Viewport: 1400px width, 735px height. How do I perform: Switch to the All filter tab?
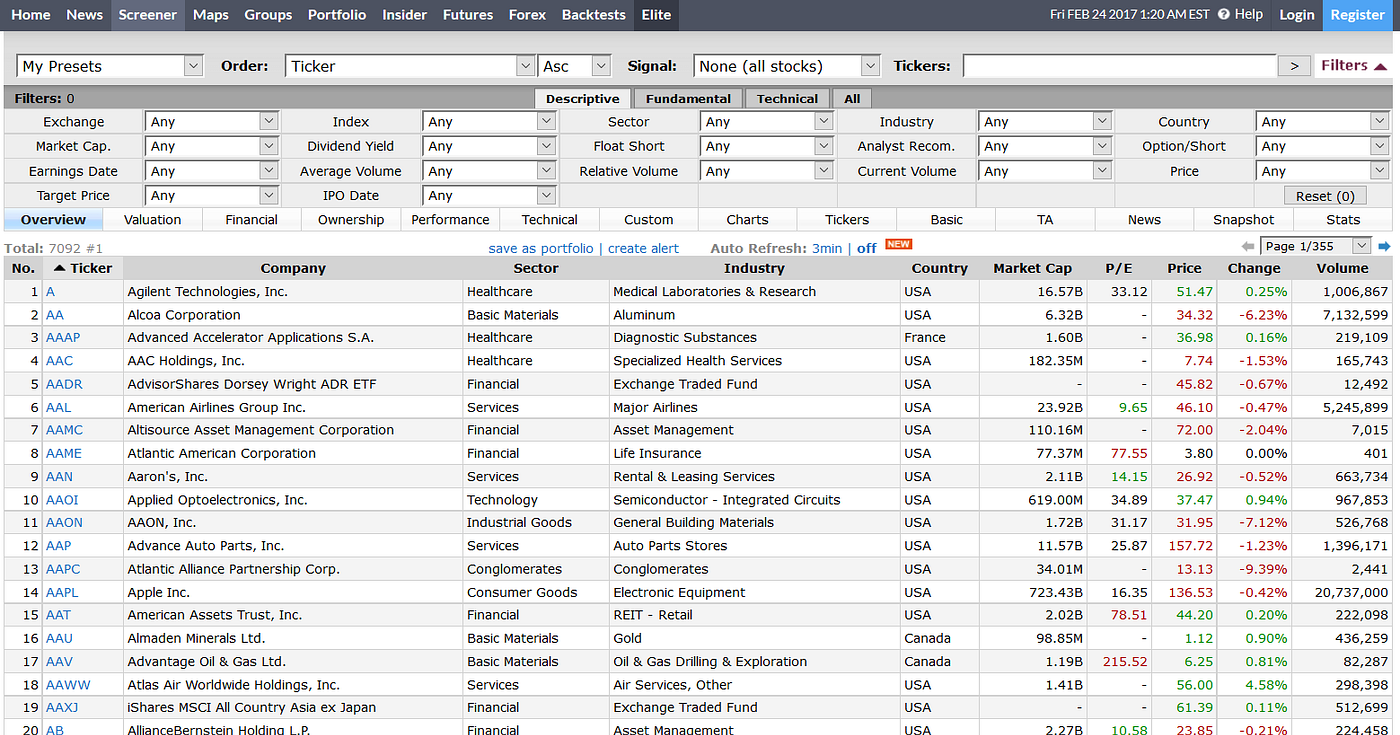pyautogui.click(x=852, y=98)
